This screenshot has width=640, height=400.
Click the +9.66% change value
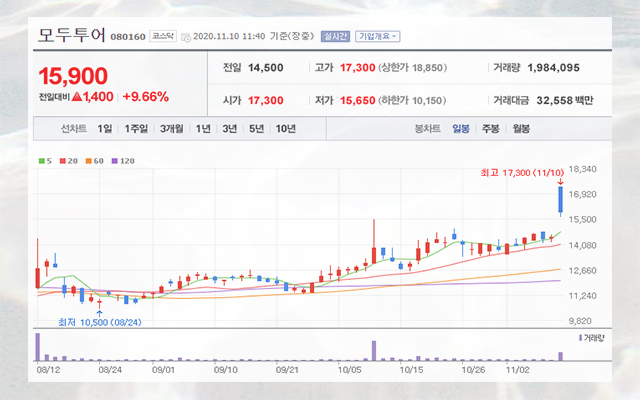click(x=146, y=97)
